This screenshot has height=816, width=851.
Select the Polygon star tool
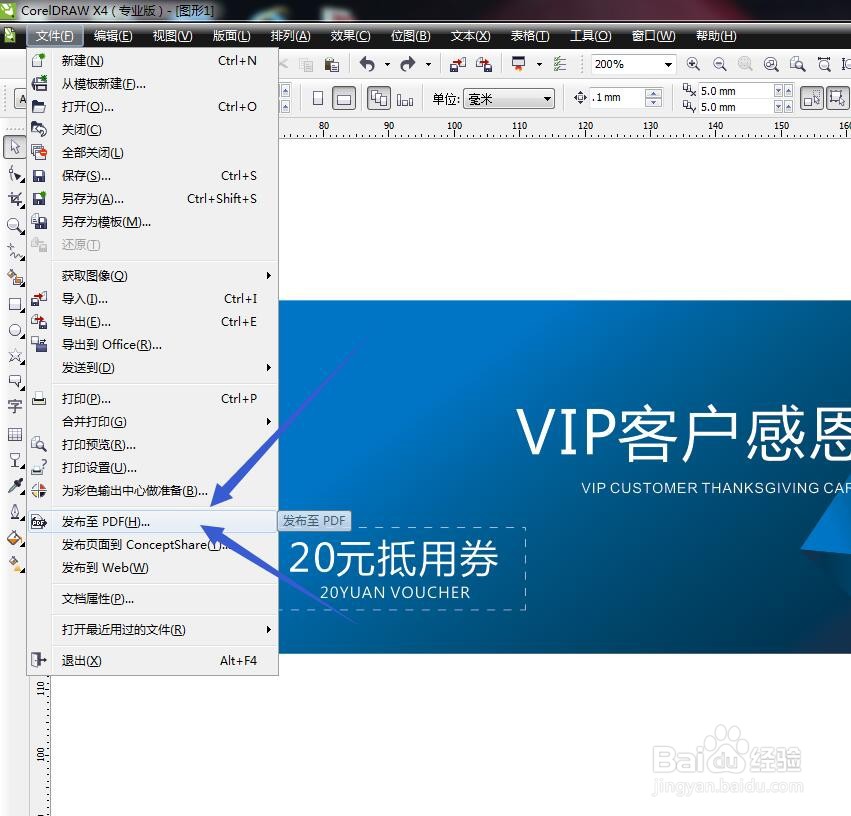point(15,356)
